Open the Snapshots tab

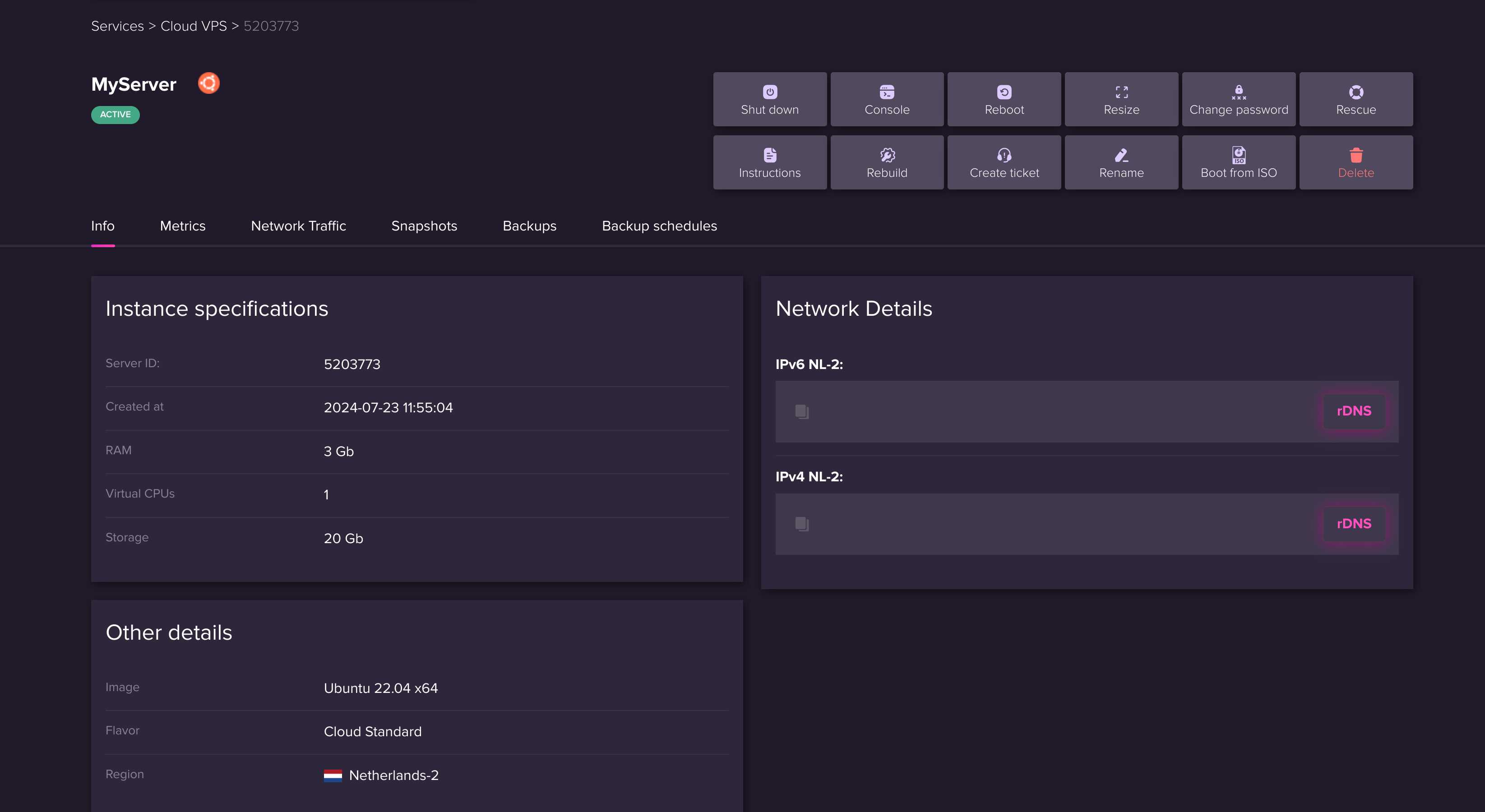tap(424, 226)
